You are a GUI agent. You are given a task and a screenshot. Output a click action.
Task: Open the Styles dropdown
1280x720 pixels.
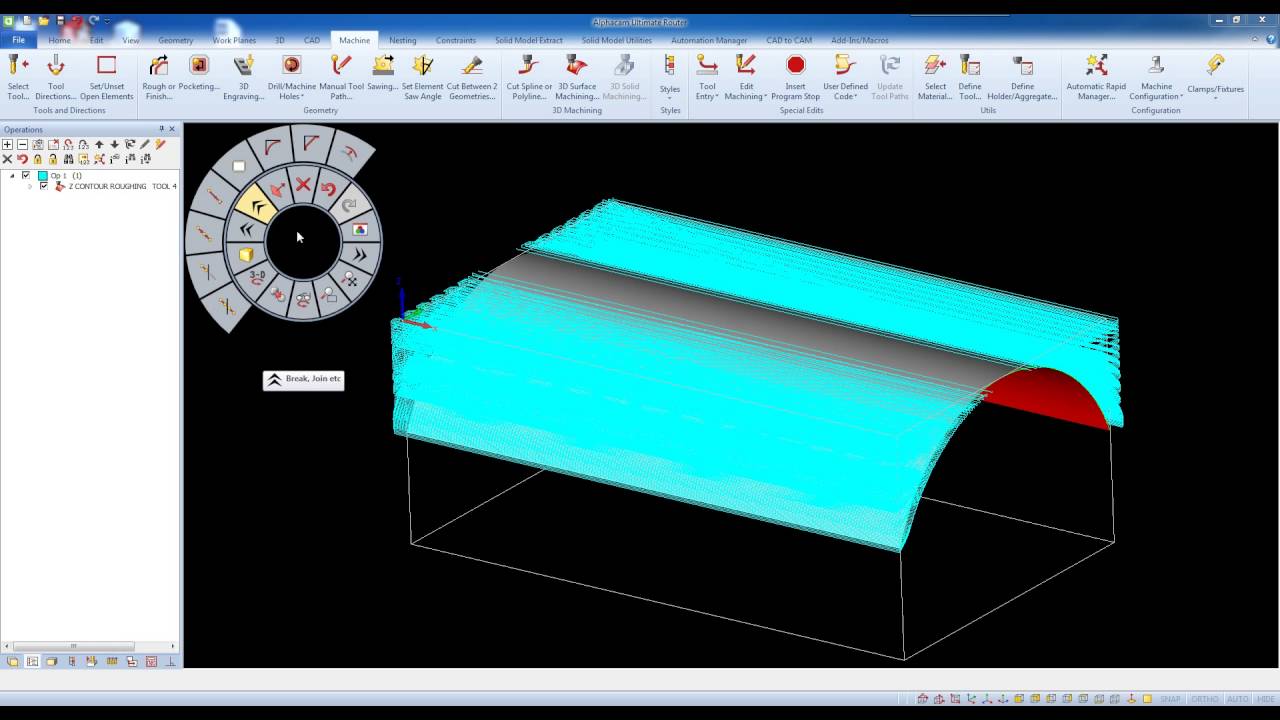coord(670,78)
